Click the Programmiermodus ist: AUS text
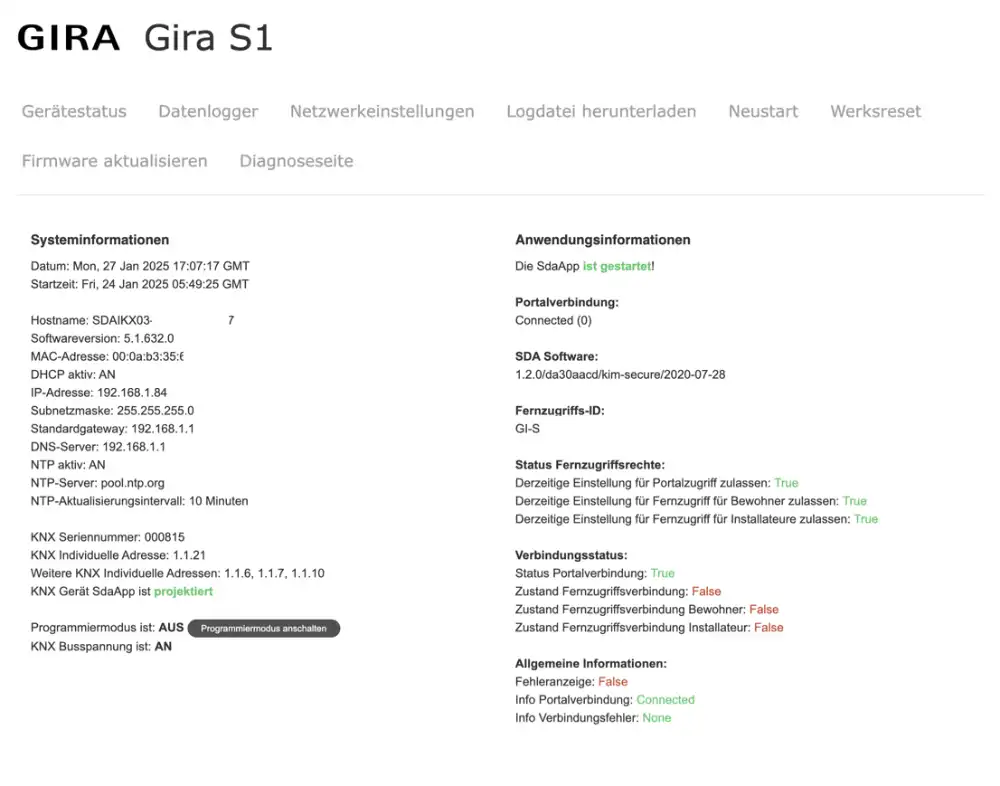This screenshot has width=1000, height=786. pos(107,628)
